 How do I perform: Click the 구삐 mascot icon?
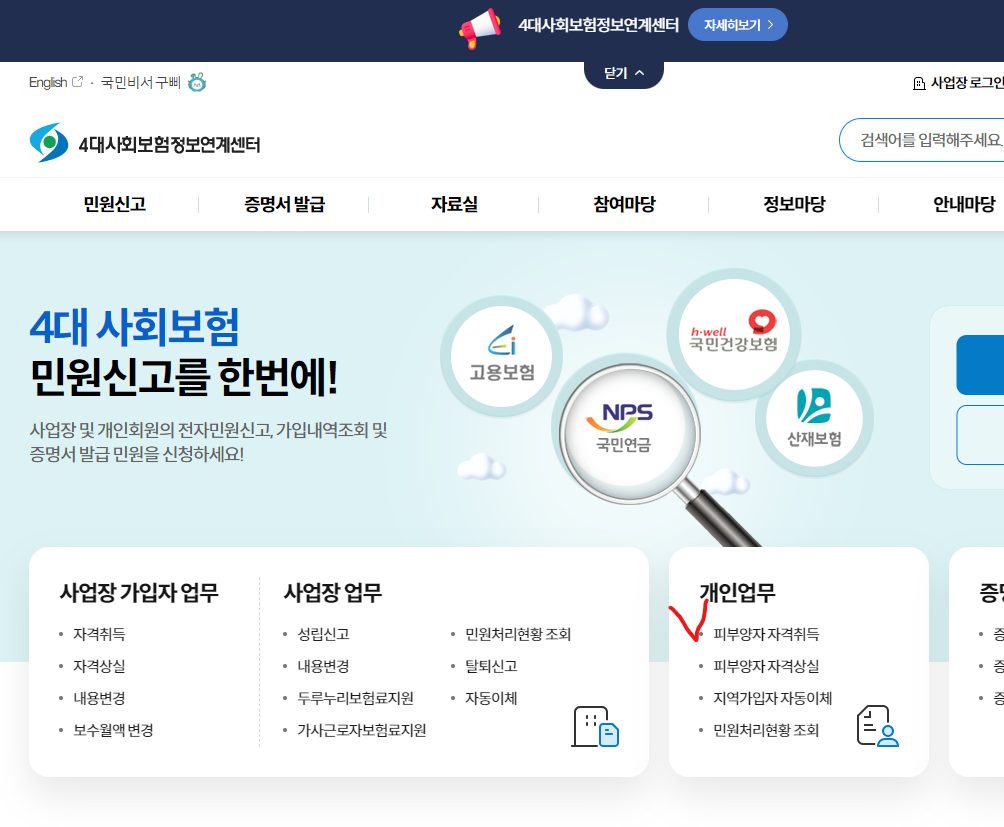[197, 83]
